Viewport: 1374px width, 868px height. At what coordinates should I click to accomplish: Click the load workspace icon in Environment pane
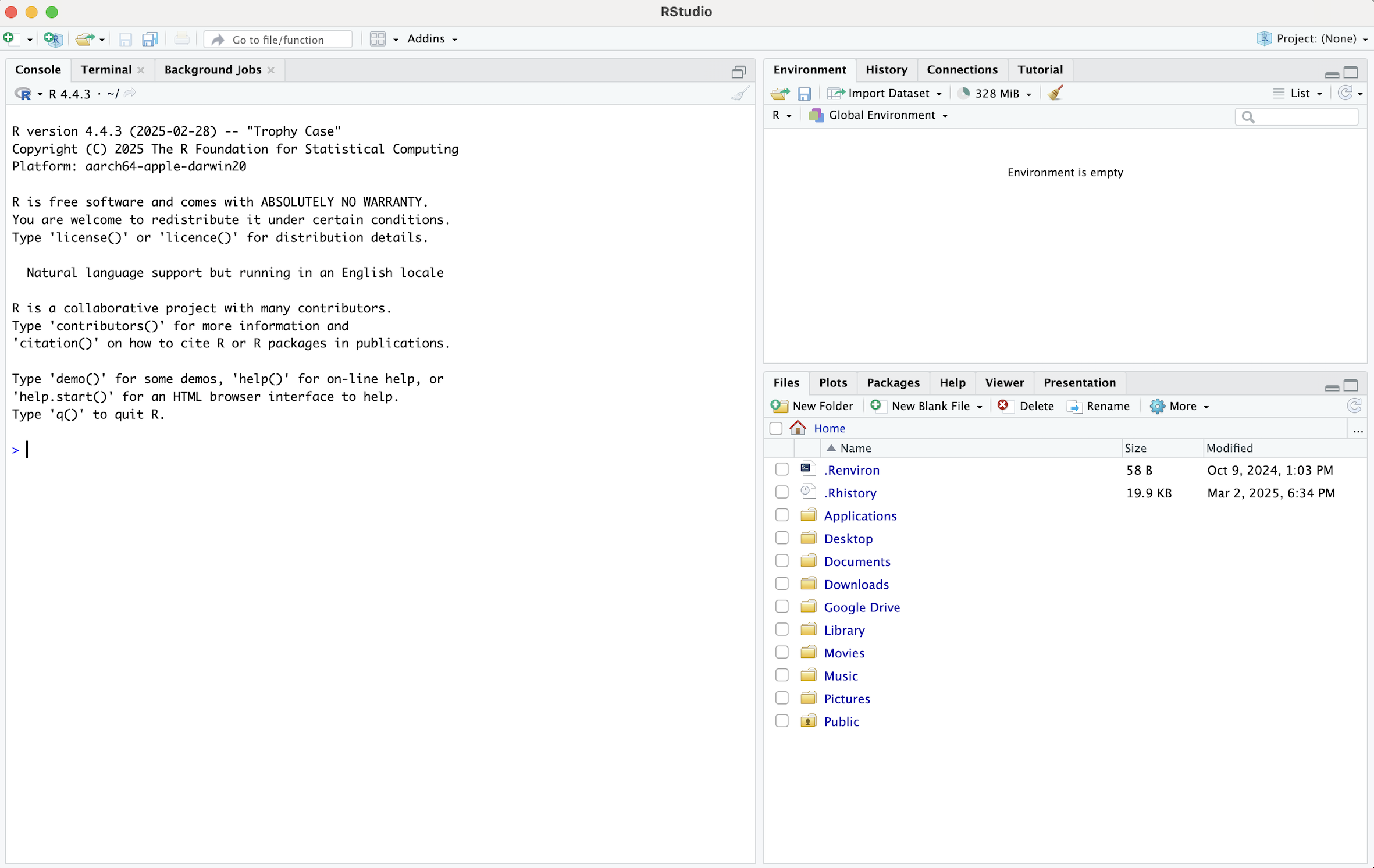[x=779, y=93]
